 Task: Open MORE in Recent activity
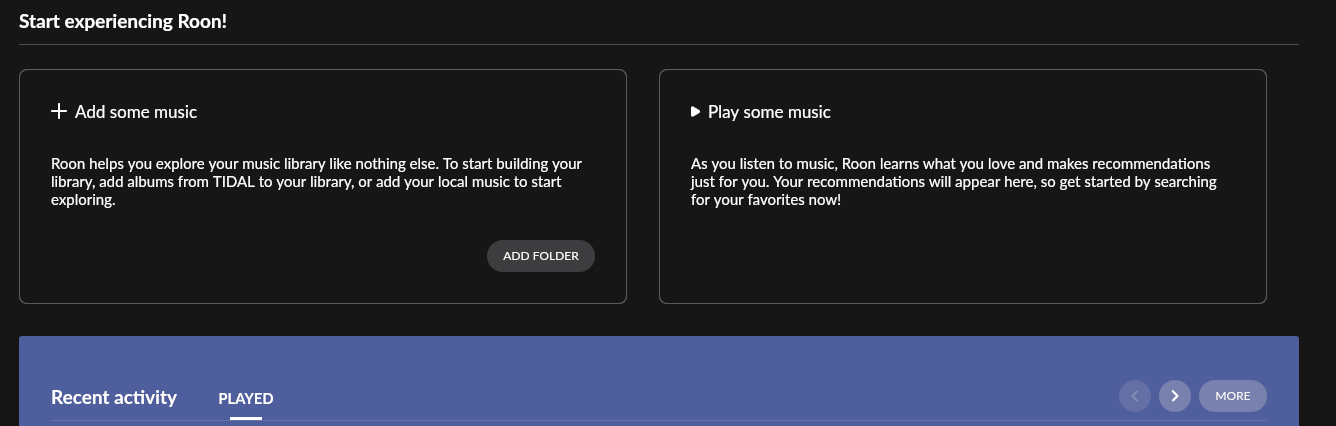(x=1233, y=396)
